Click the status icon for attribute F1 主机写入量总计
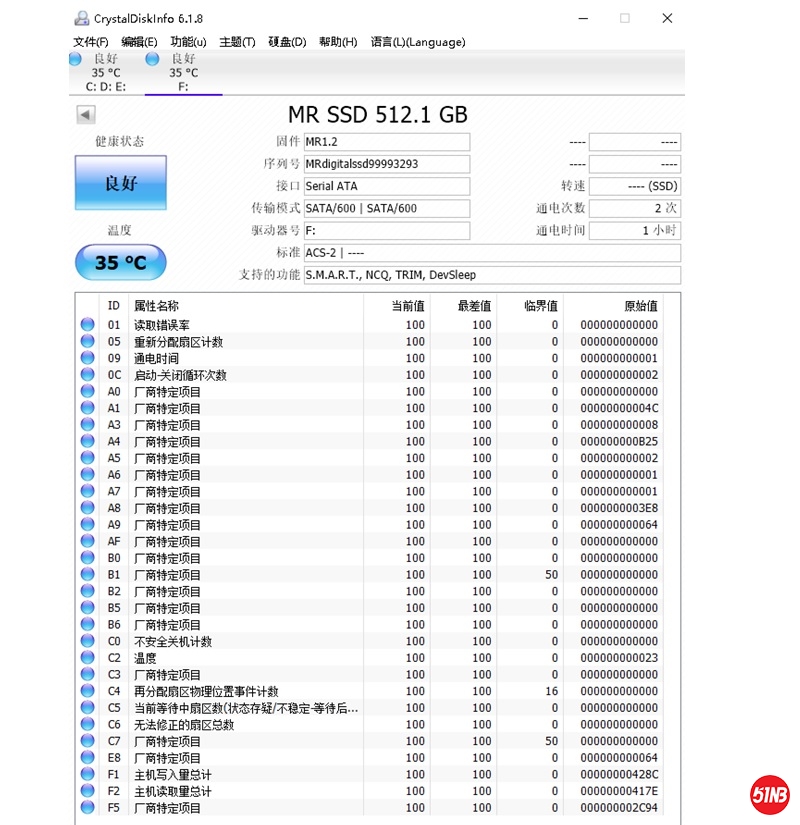 click(x=87, y=775)
